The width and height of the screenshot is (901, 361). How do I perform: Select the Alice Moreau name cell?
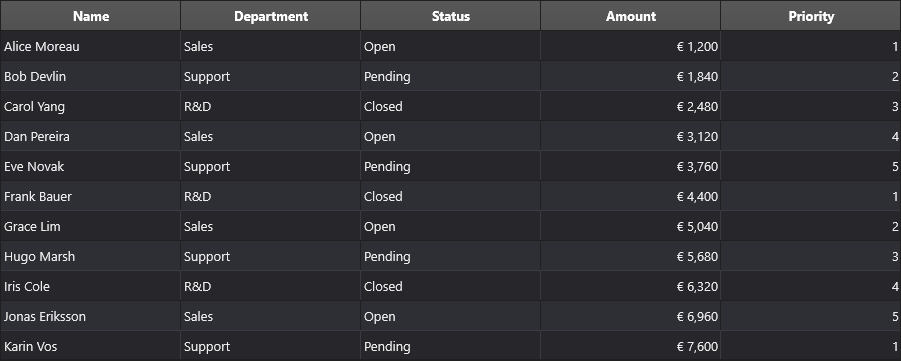[90, 46]
